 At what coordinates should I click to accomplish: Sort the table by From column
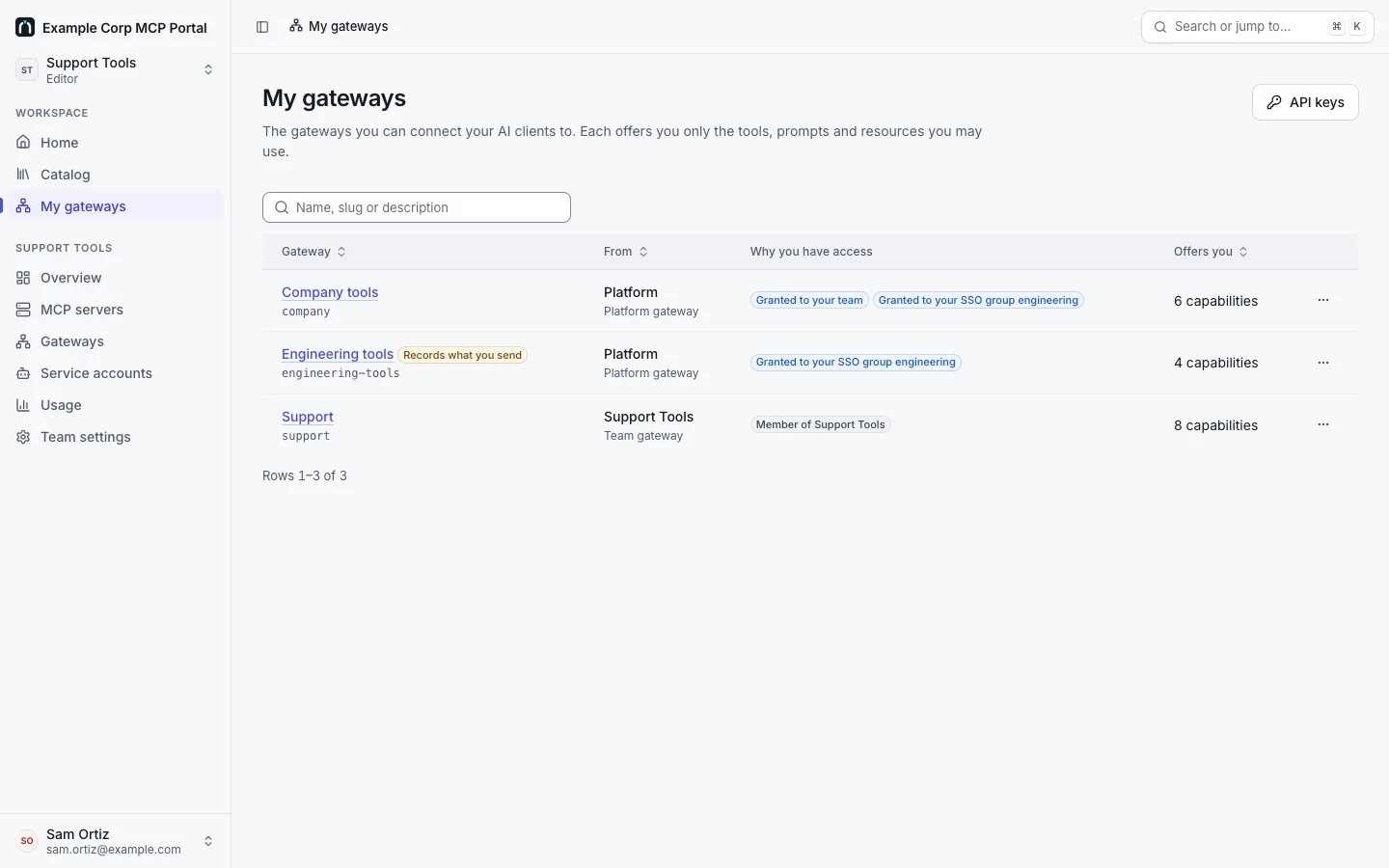pyautogui.click(x=626, y=252)
